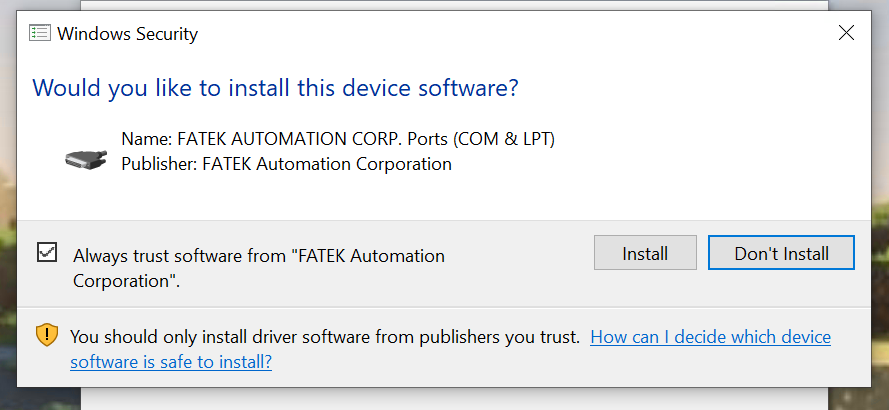Click the "software is safe to install?" link line

(x=170, y=361)
